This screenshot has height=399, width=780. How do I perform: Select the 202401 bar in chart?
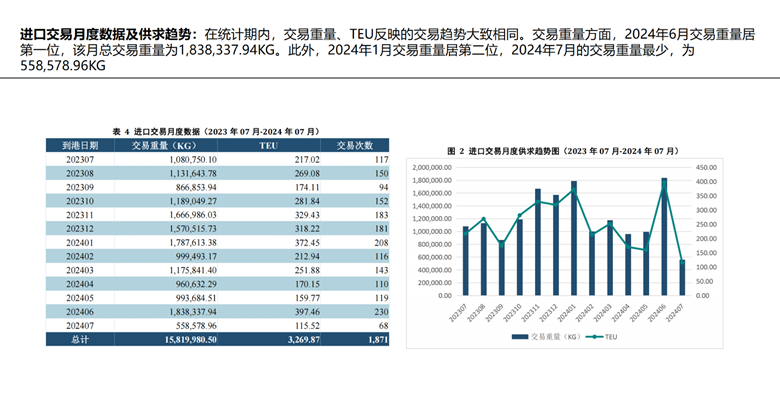point(574,238)
